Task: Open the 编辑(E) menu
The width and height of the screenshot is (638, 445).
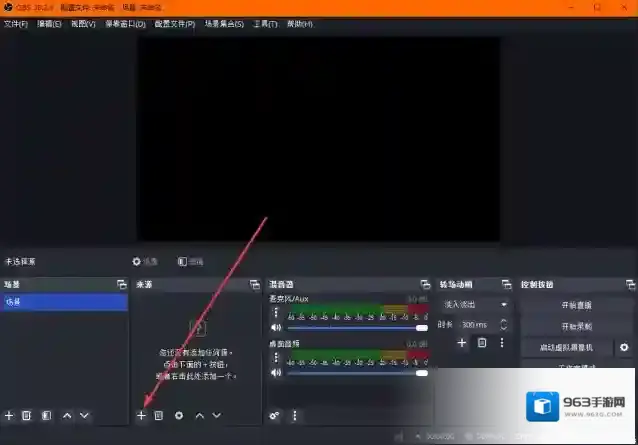Action: point(49,24)
